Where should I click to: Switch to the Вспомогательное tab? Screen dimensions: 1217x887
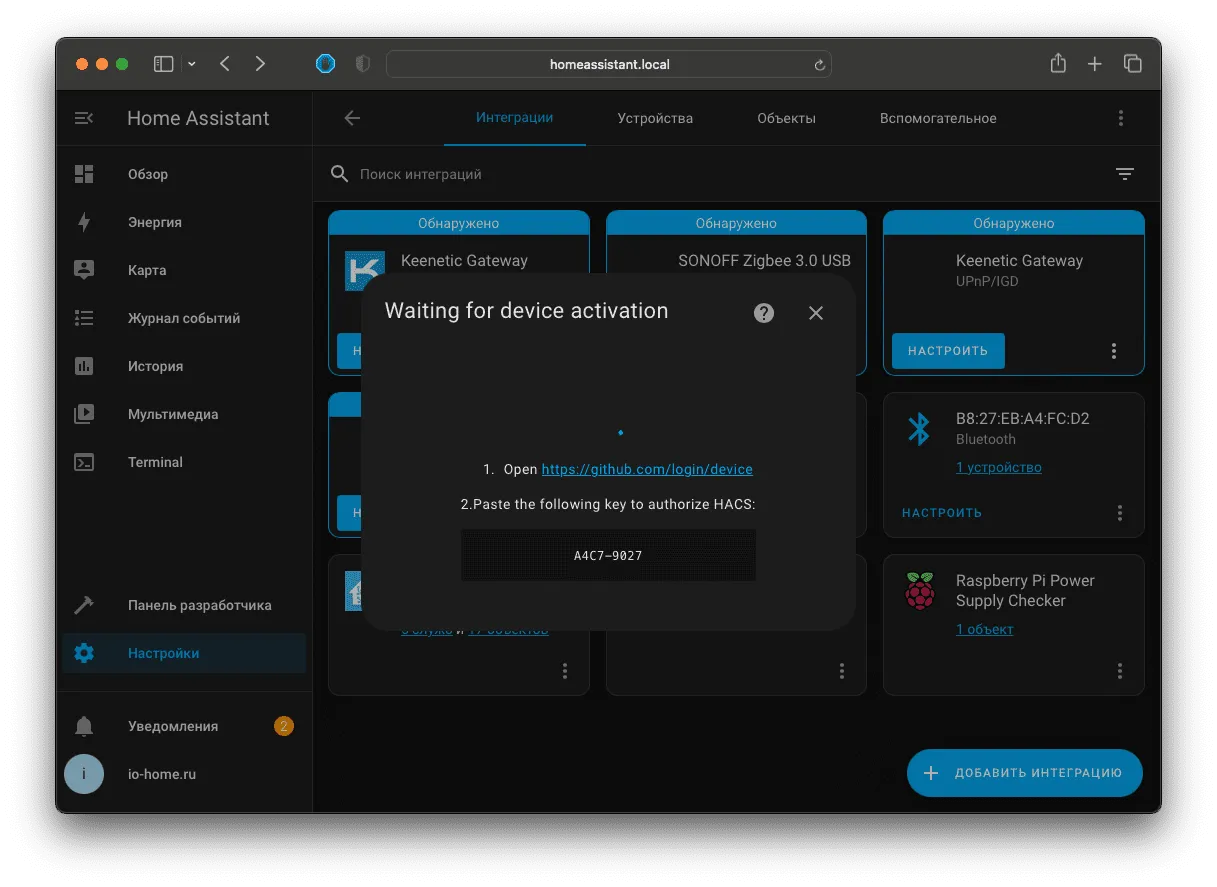[938, 118]
